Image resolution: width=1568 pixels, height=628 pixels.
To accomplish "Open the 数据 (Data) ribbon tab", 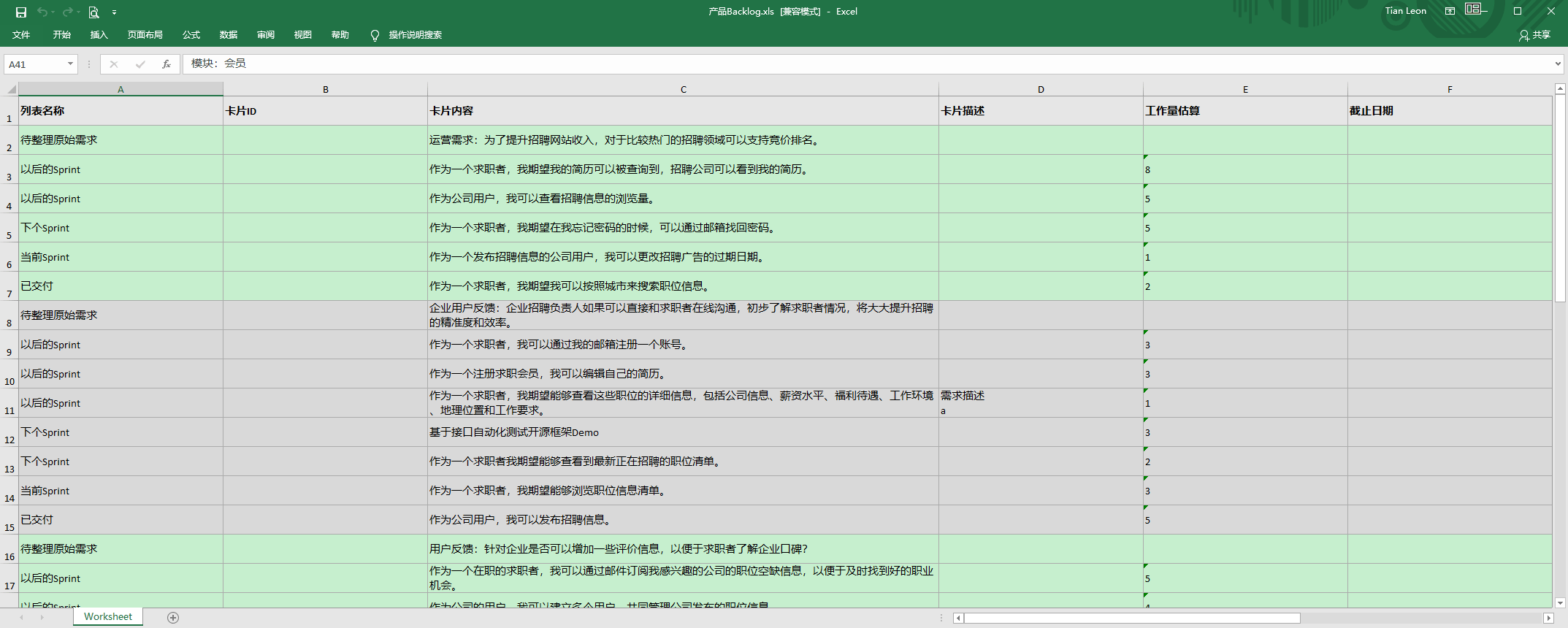I will point(228,35).
